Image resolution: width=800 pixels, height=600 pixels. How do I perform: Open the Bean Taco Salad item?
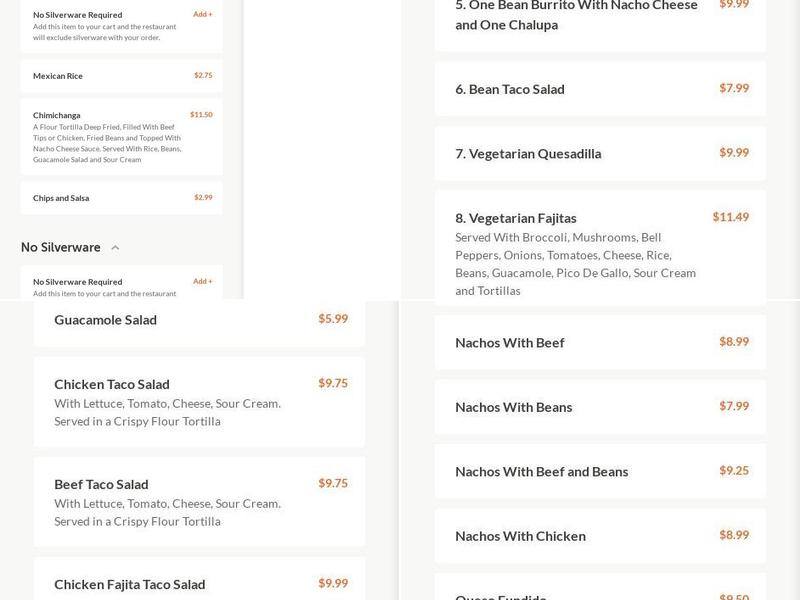600,89
